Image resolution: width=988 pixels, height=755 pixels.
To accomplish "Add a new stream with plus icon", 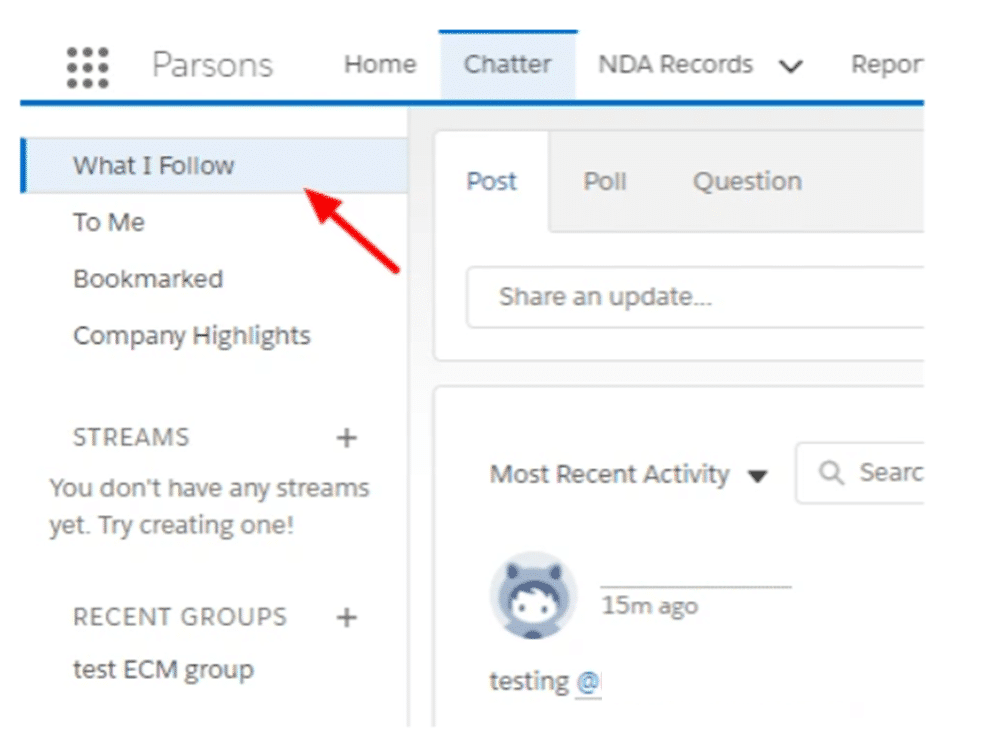I will pos(346,438).
